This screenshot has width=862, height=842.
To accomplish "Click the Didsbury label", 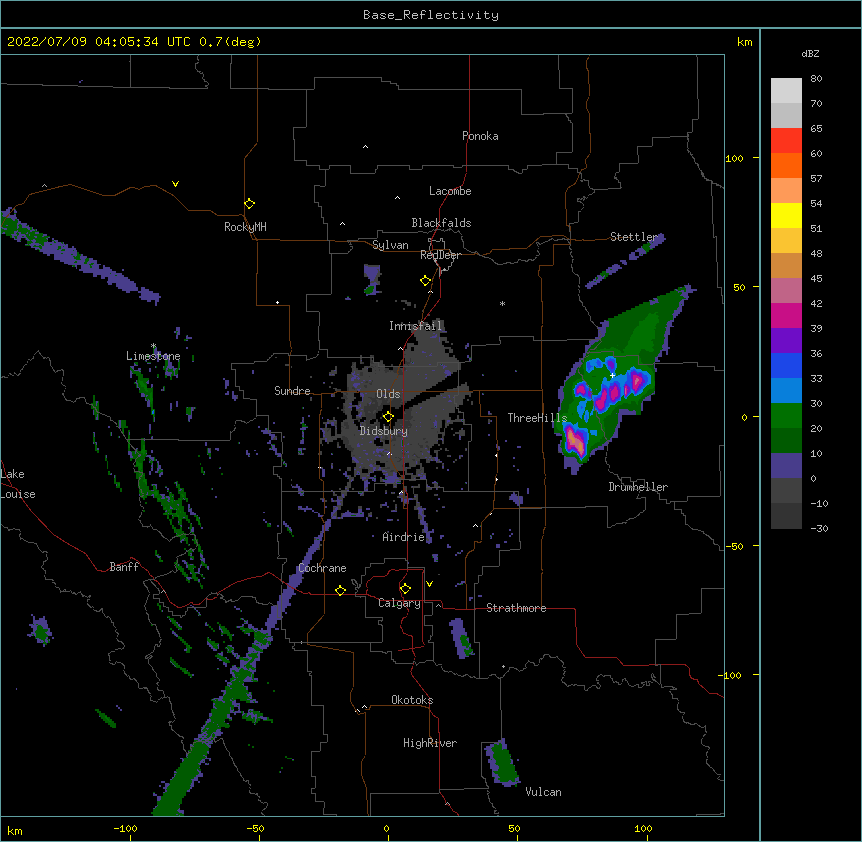I will tap(384, 431).
